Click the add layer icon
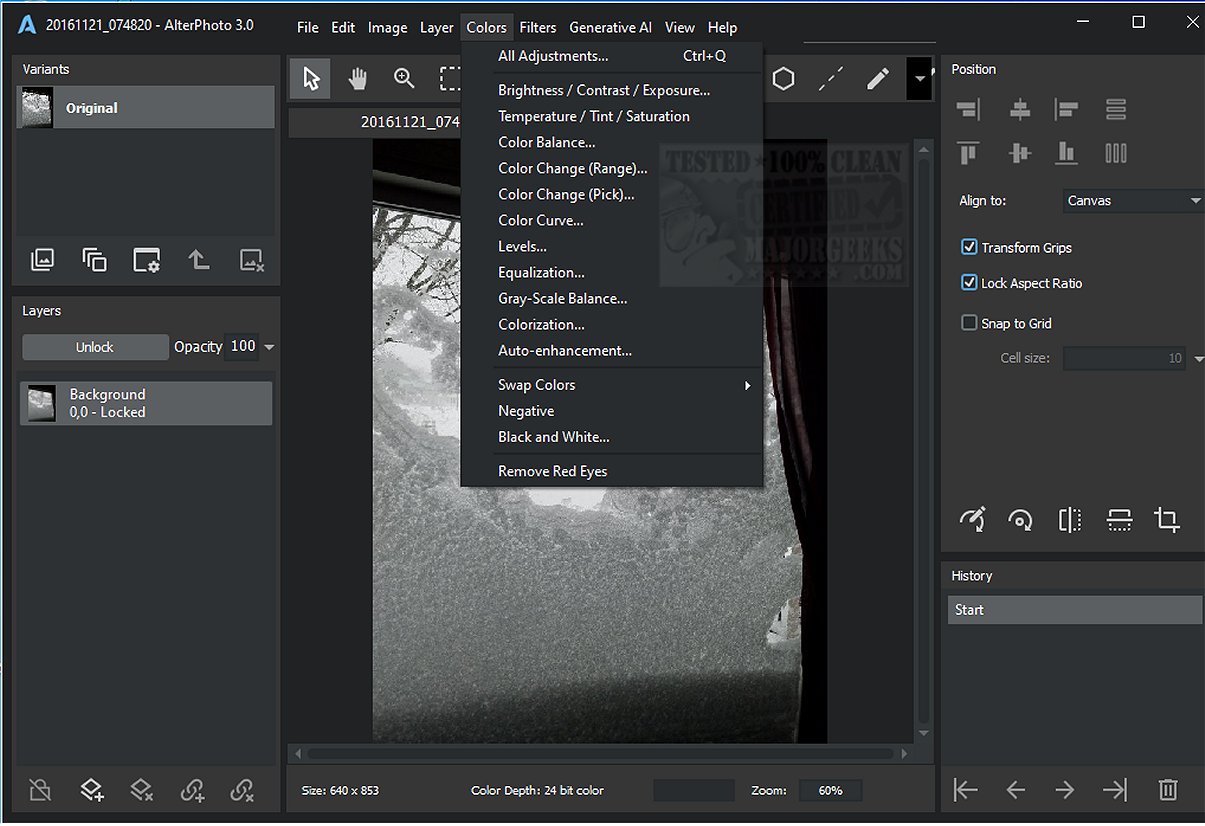This screenshot has width=1205, height=826. [92, 790]
